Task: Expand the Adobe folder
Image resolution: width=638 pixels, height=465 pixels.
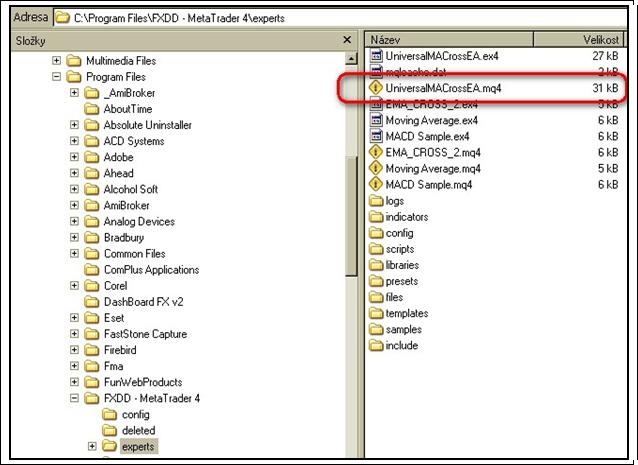Action: [74, 157]
